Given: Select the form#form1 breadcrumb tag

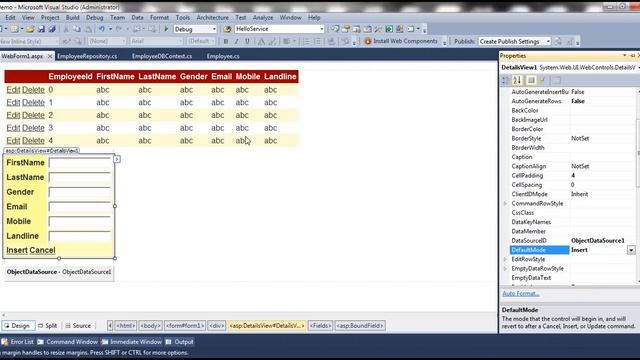Looking at the screenshot, I should click(x=184, y=325).
